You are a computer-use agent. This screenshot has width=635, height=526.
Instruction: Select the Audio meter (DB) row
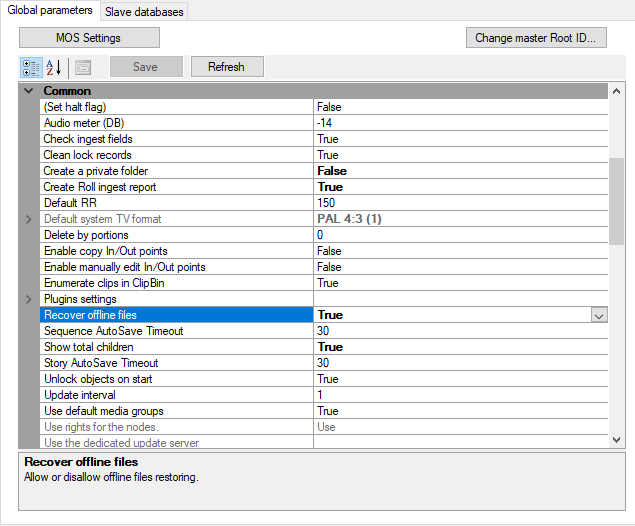(177, 123)
